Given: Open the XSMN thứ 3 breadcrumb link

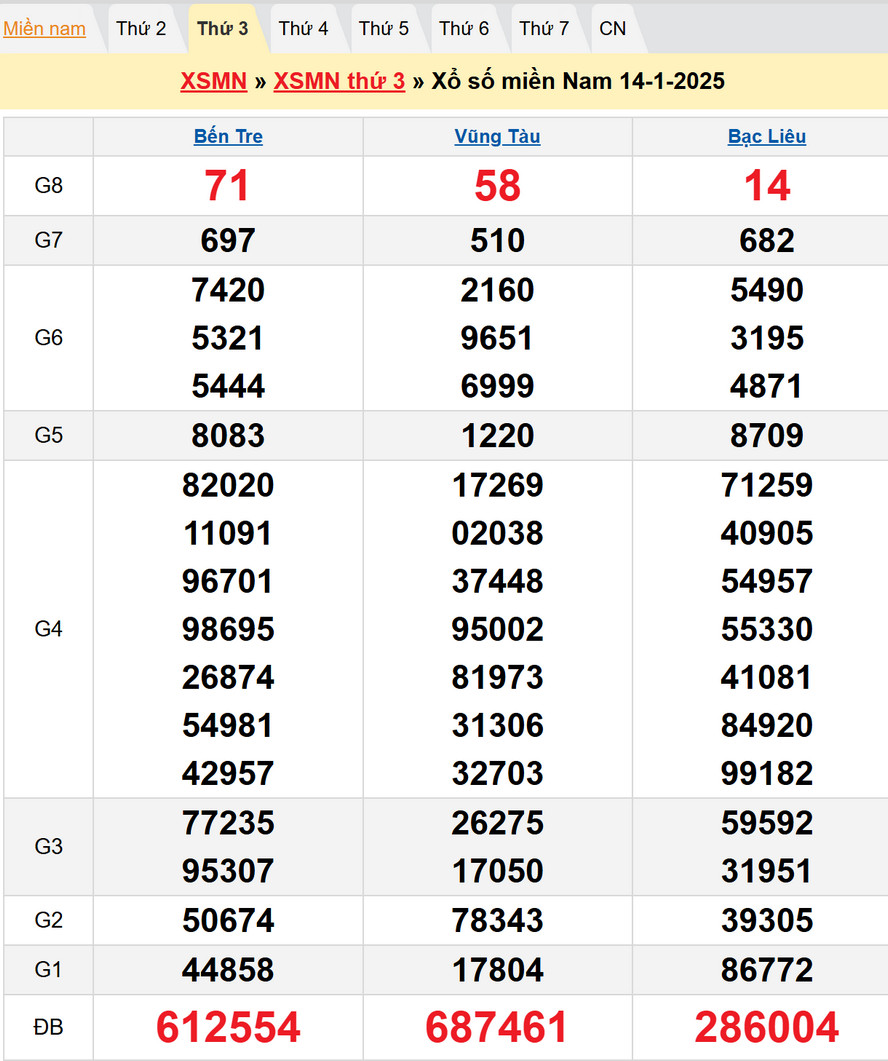Looking at the screenshot, I should click(x=339, y=81).
